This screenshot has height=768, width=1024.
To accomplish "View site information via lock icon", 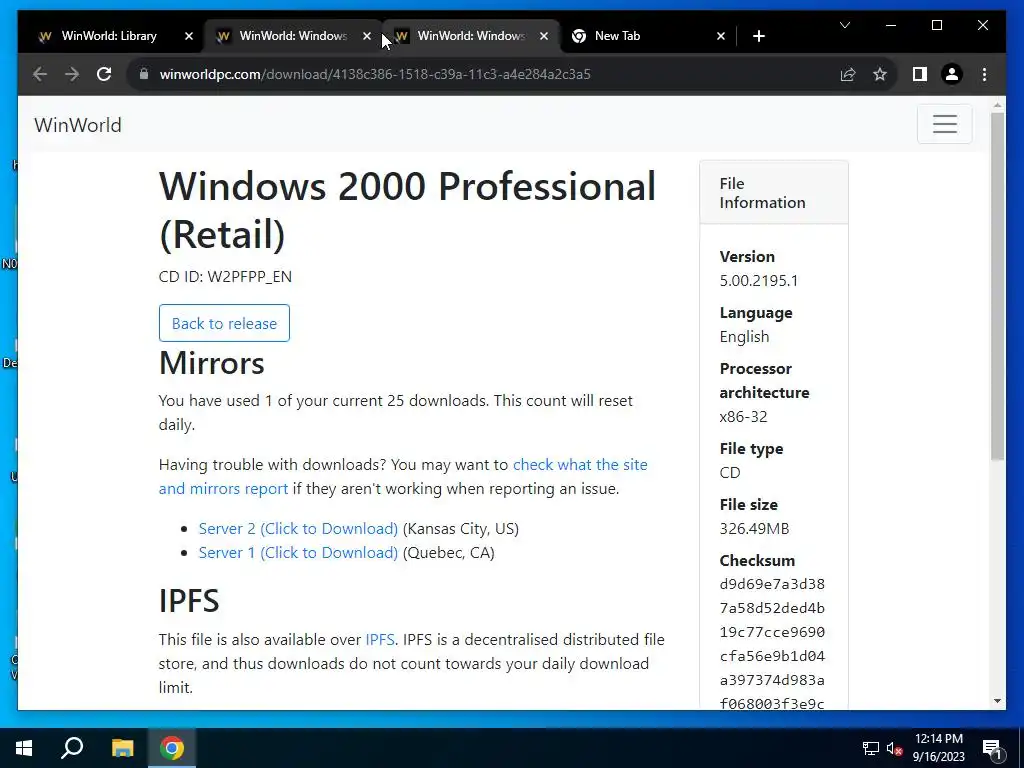I will [x=144, y=74].
